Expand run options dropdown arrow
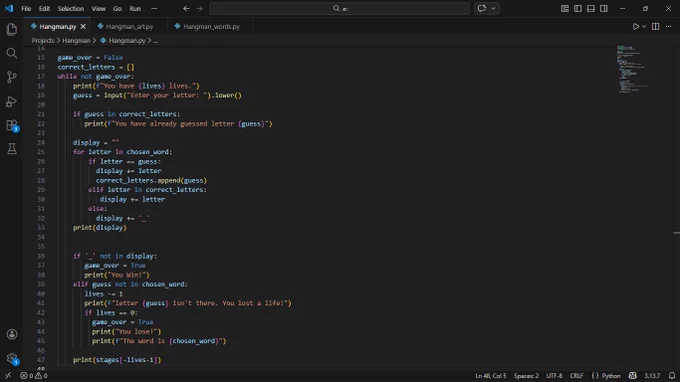Image resolution: width=680 pixels, height=382 pixels. (x=644, y=26)
